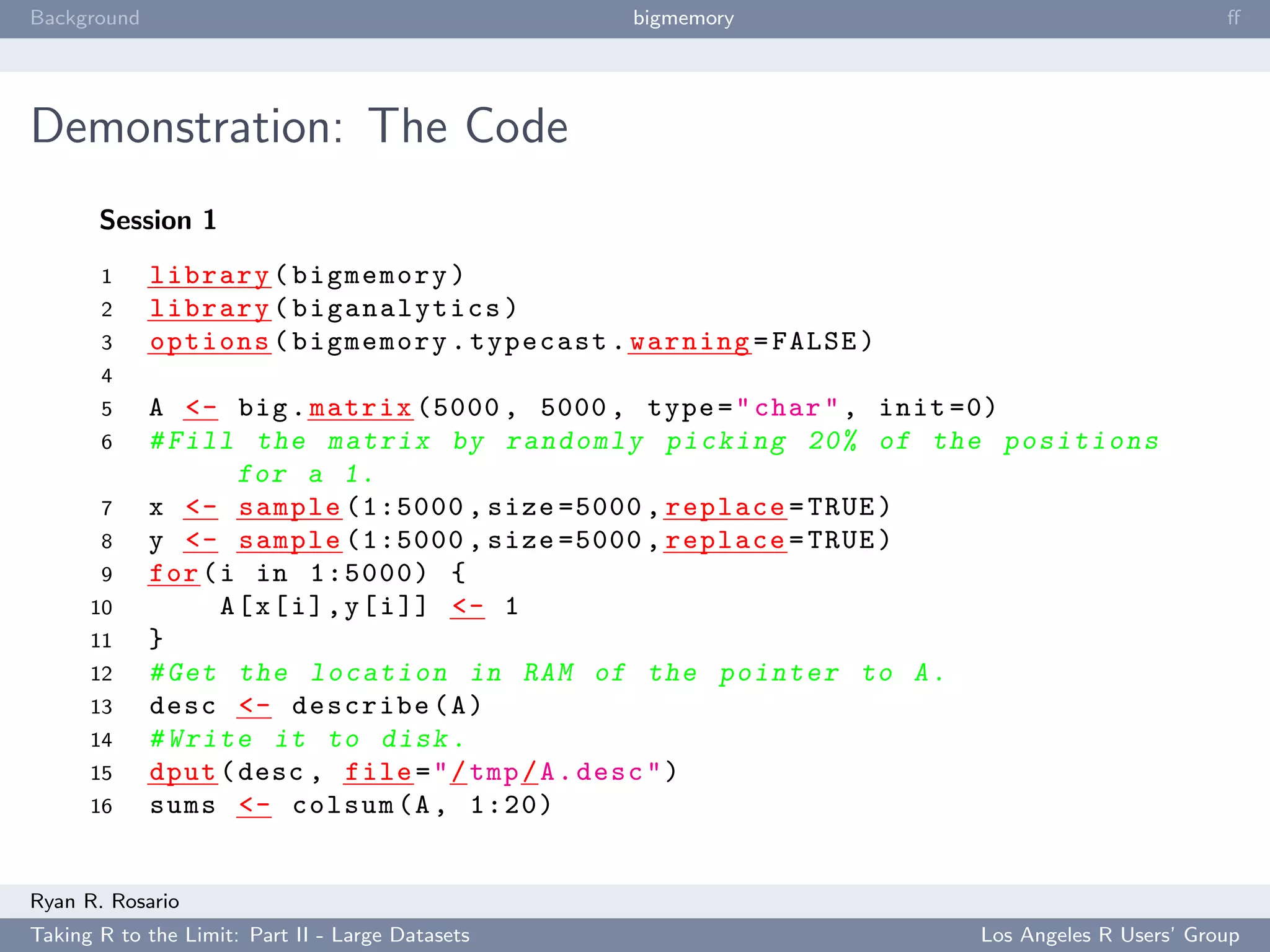Click comment #Get the location in RAM
The image size is (1270, 952).
point(547,673)
